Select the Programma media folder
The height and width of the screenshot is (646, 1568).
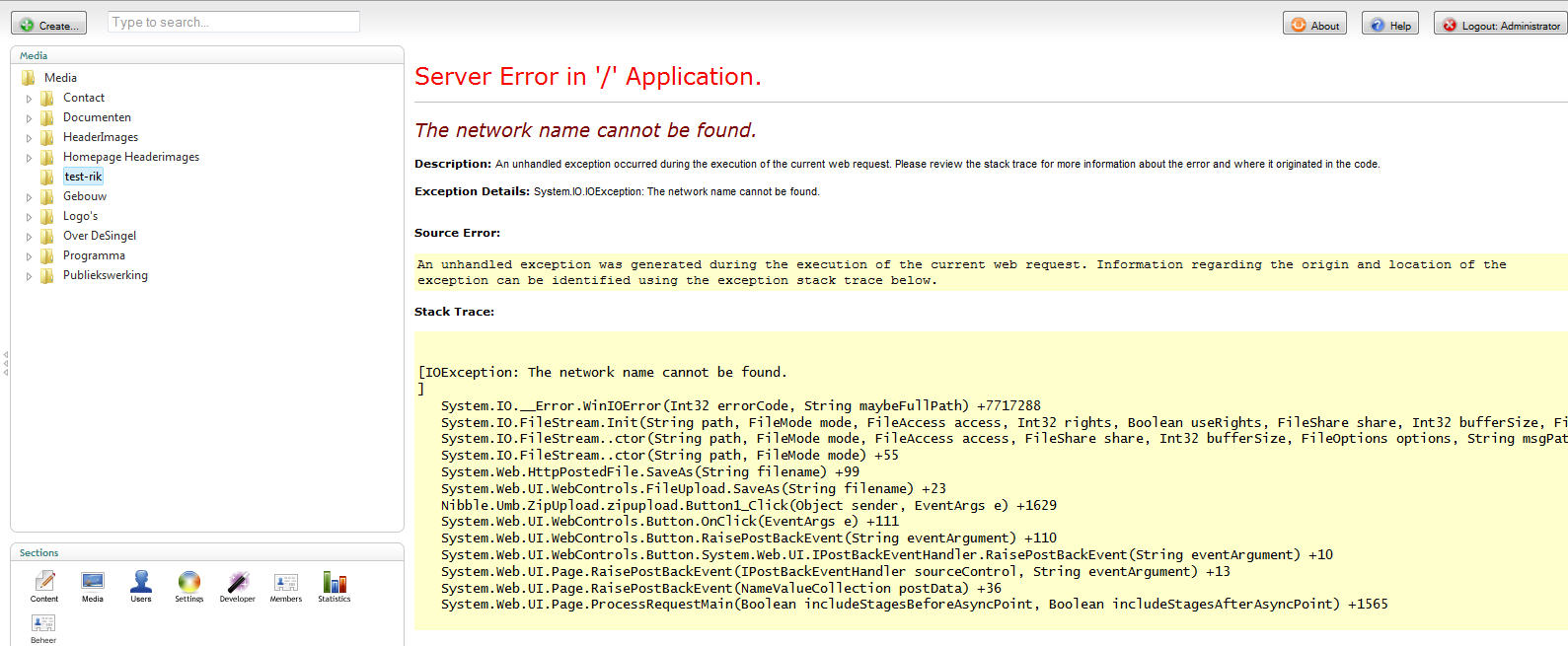point(94,255)
